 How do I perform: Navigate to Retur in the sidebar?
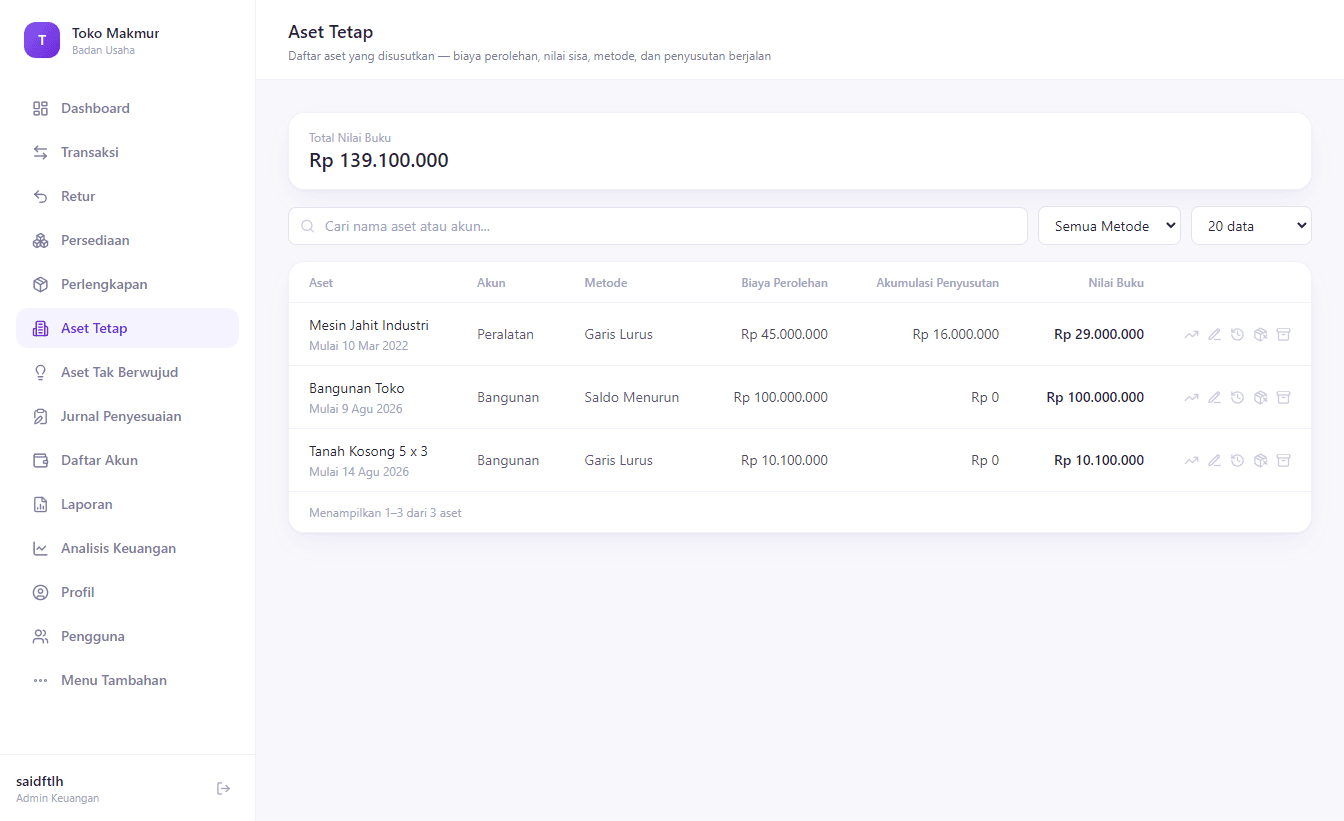click(x=127, y=196)
